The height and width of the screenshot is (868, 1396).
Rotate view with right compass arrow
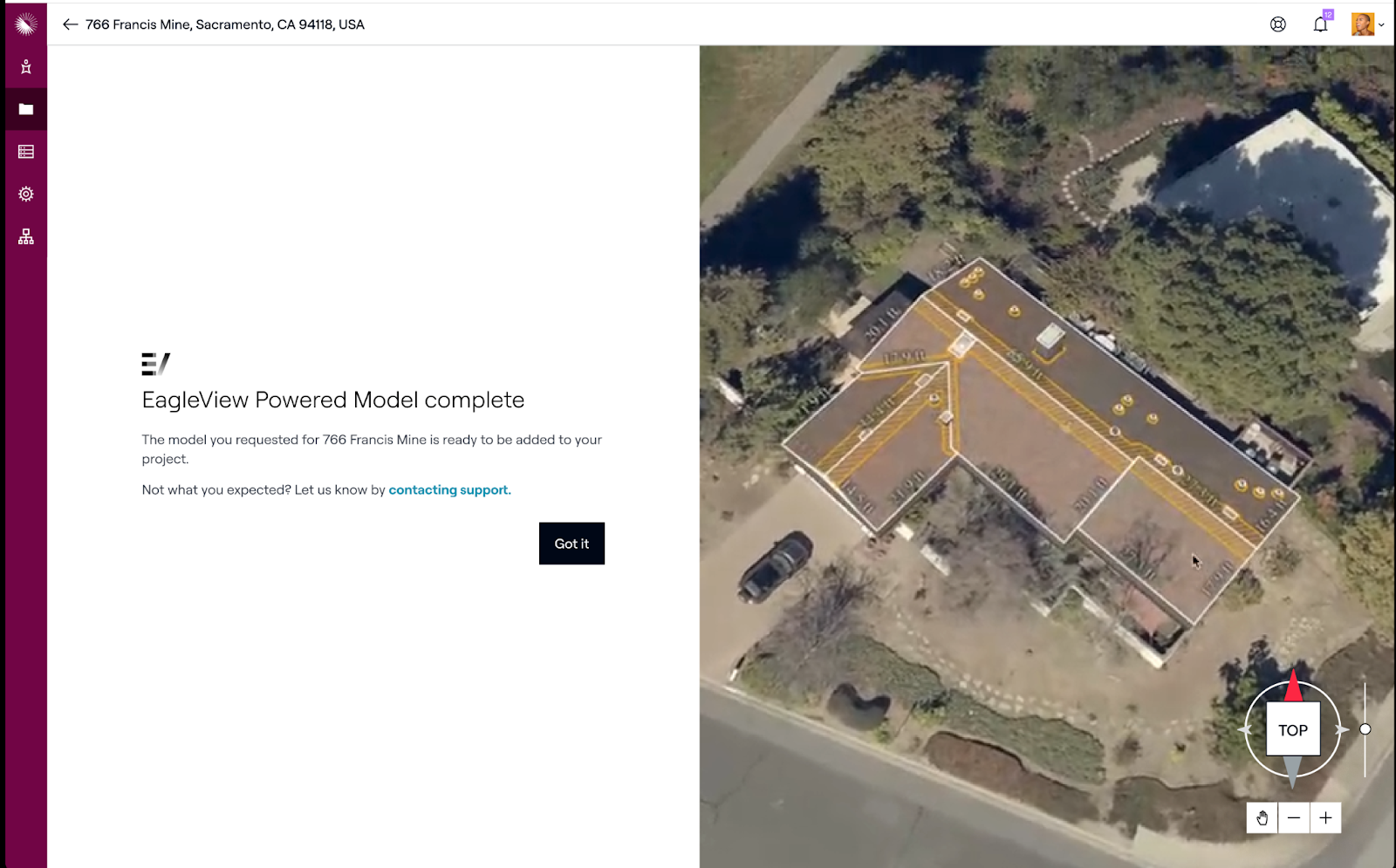(x=1341, y=729)
